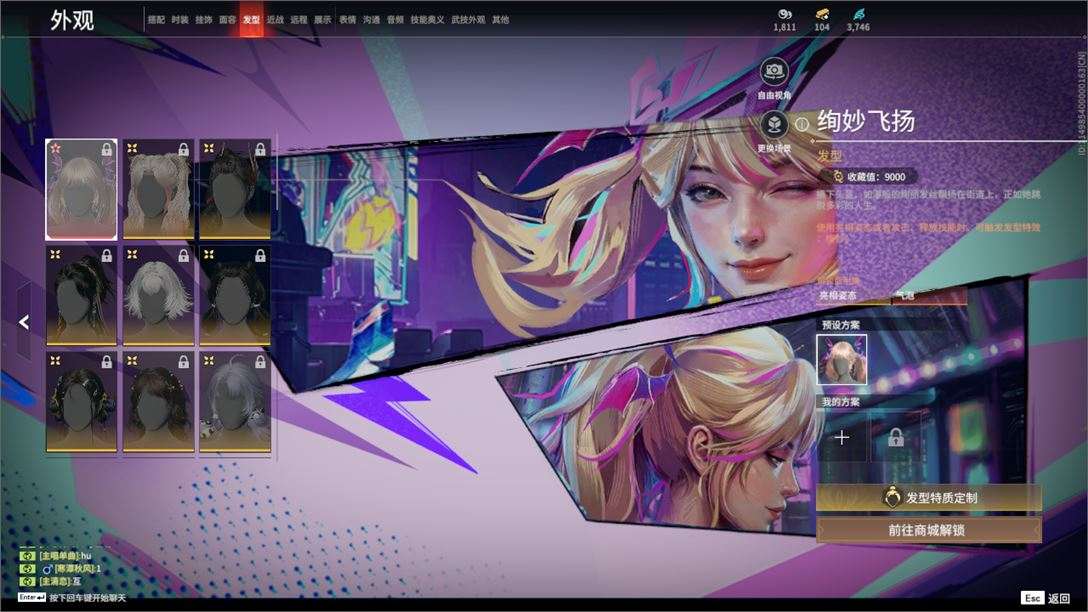
Task: Click the currency icon above 1,811
Action: (x=785, y=15)
